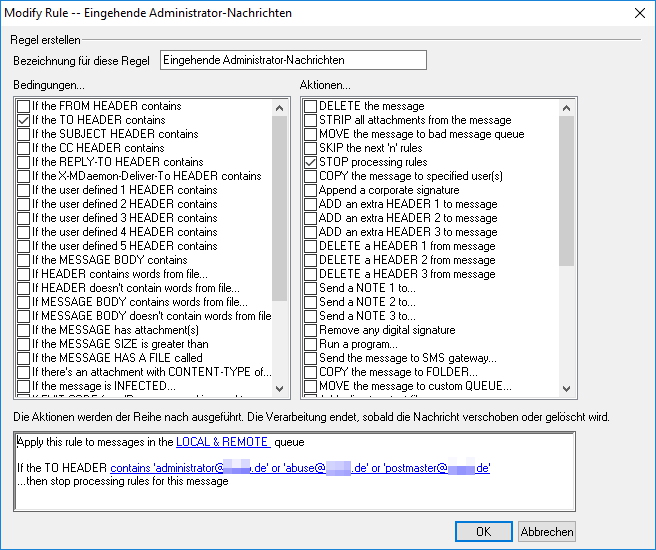This screenshot has height=550, width=656.
Task: Uncheck the TO HEADER contains condition
Action: tap(23, 120)
